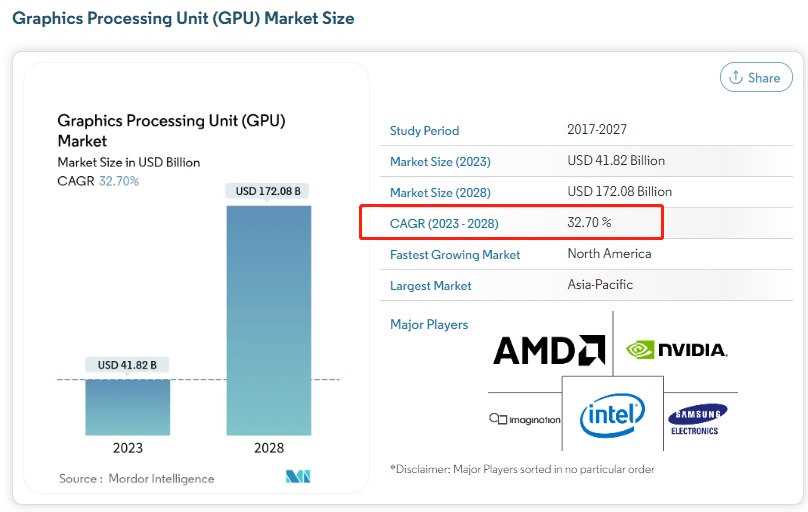Click the CAGR (2023 - 2028) label
Viewport: 808px width, 512px height.
coord(444,223)
